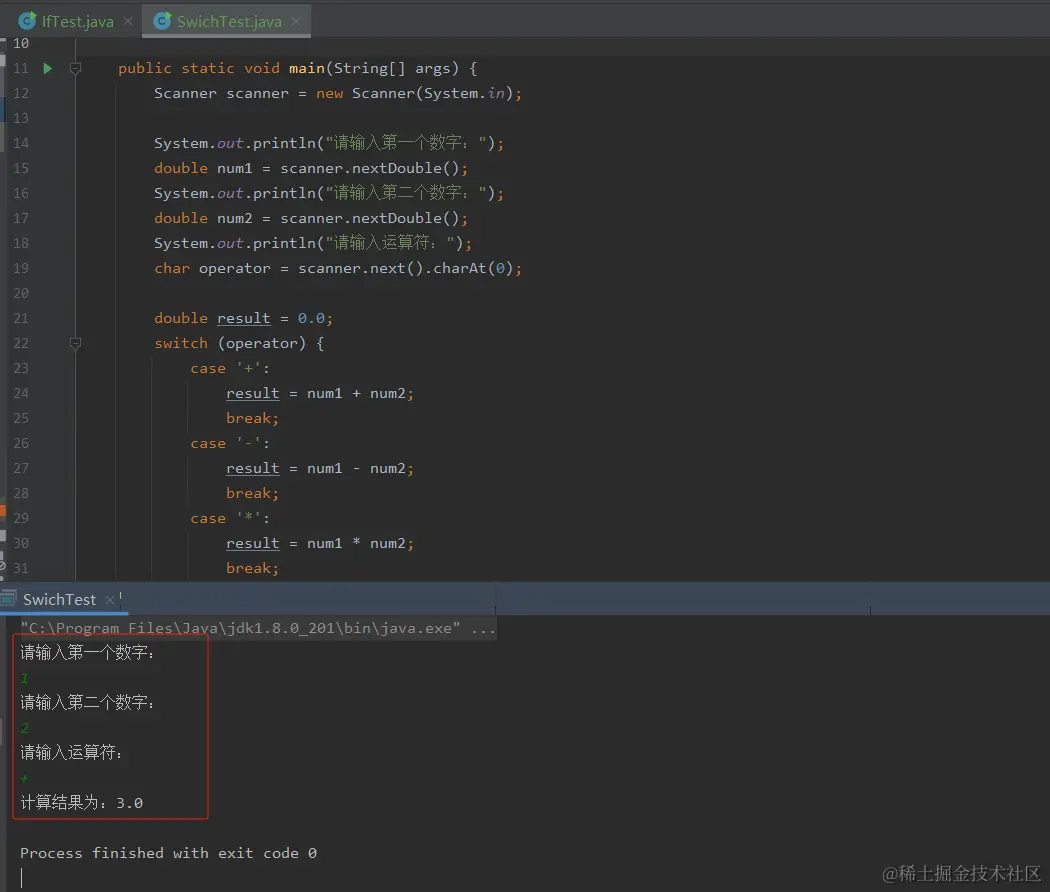Click the break statement on line 25
The image size is (1050, 892).
click(x=252, y=419)
